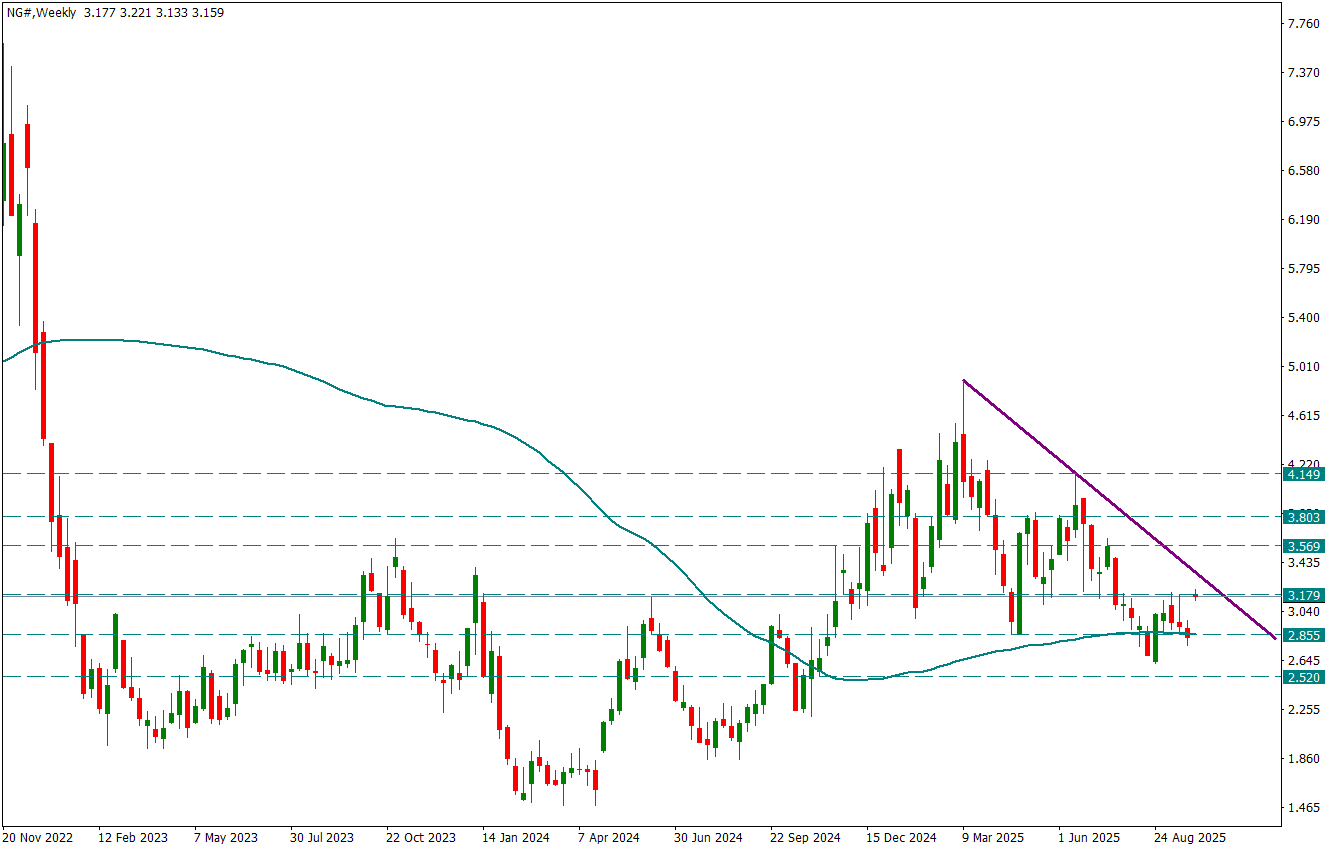Click the 6.975 price axis label
The height and width of the screenshot is (850, 1331).
pyautogui.click(x=1306, y=121)
